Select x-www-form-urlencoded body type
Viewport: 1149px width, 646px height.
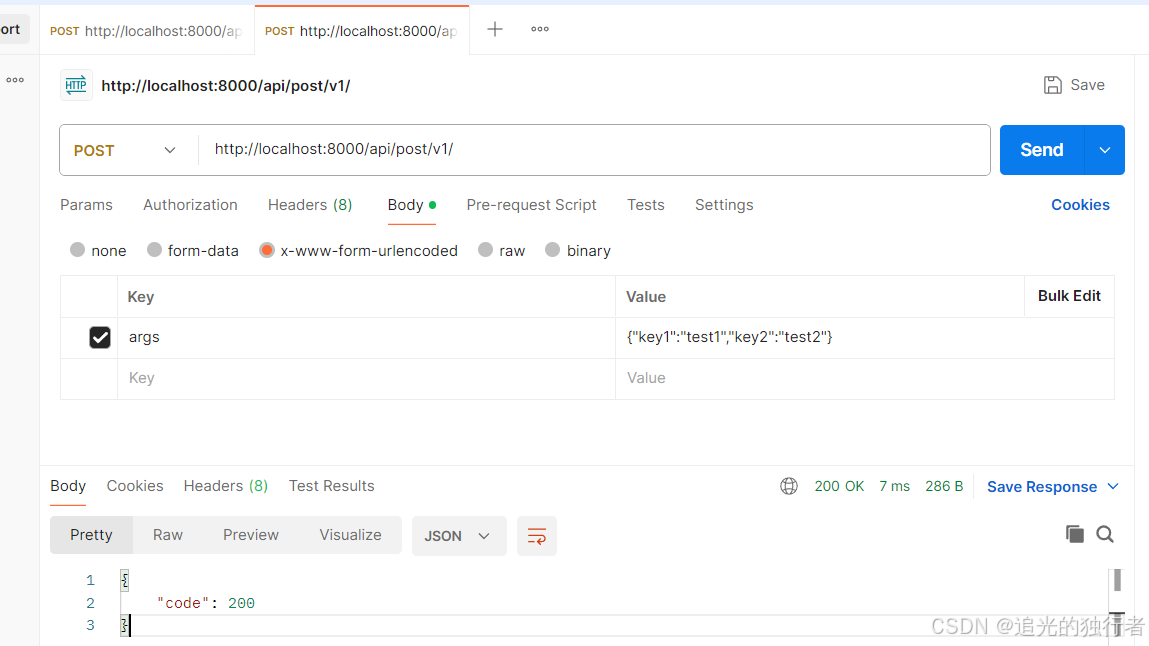(x=267, y=250)
